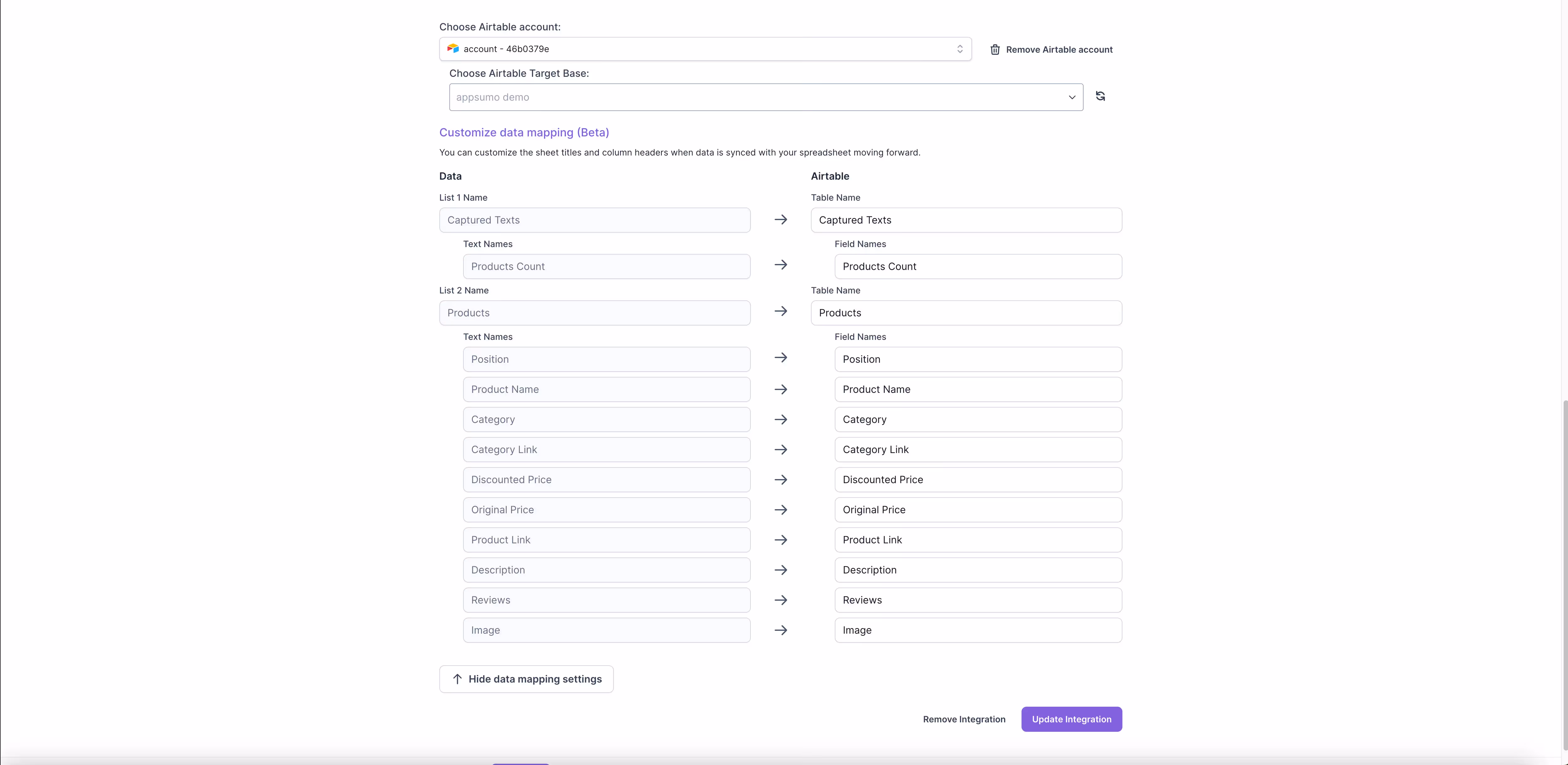Click the mapping arrow in Image row
Image resolution: width=1568 pixels, height=765 pixels.
780,630
